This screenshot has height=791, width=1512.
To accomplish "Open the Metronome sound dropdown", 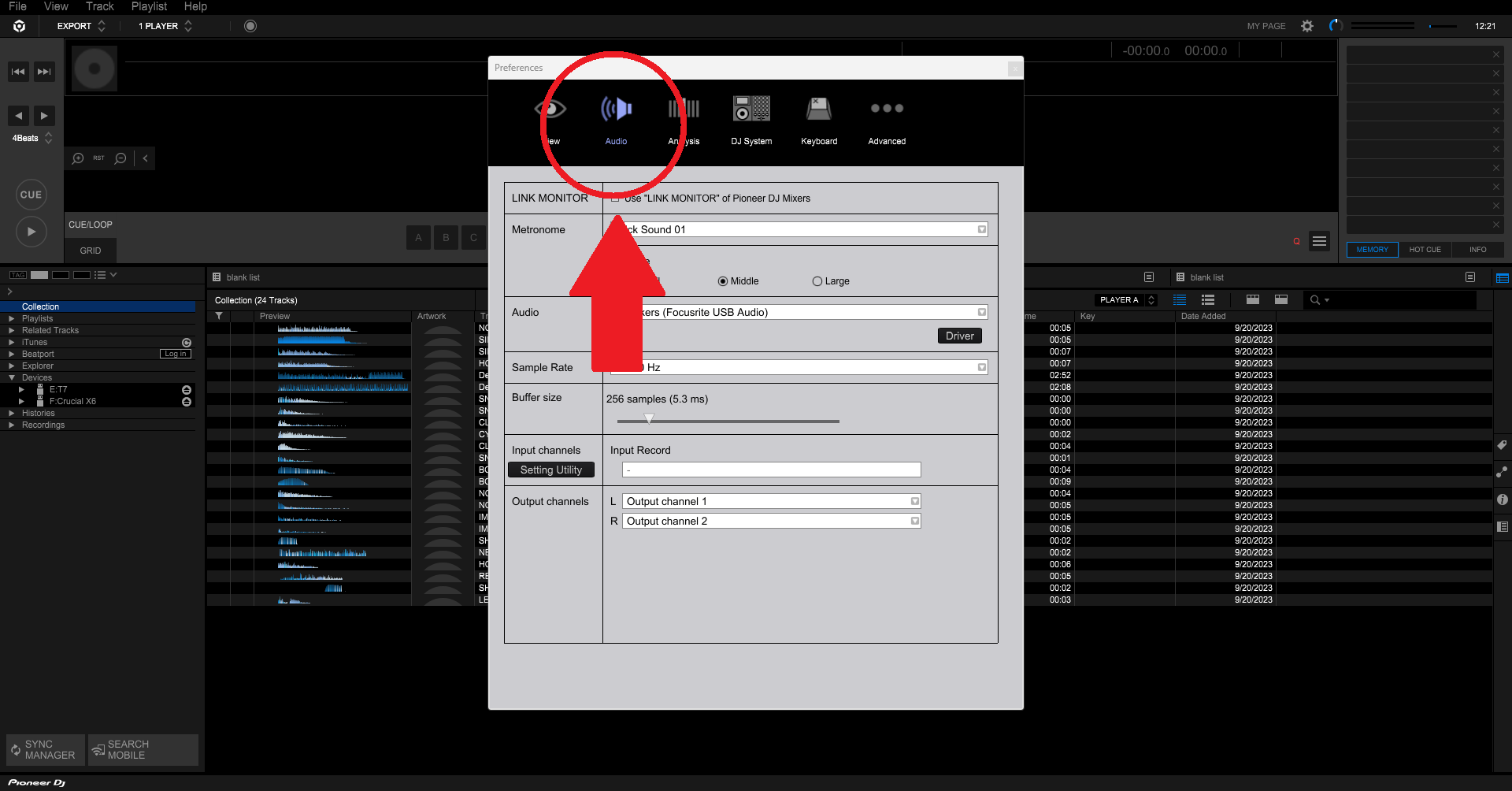I will [x=981, y=229].
